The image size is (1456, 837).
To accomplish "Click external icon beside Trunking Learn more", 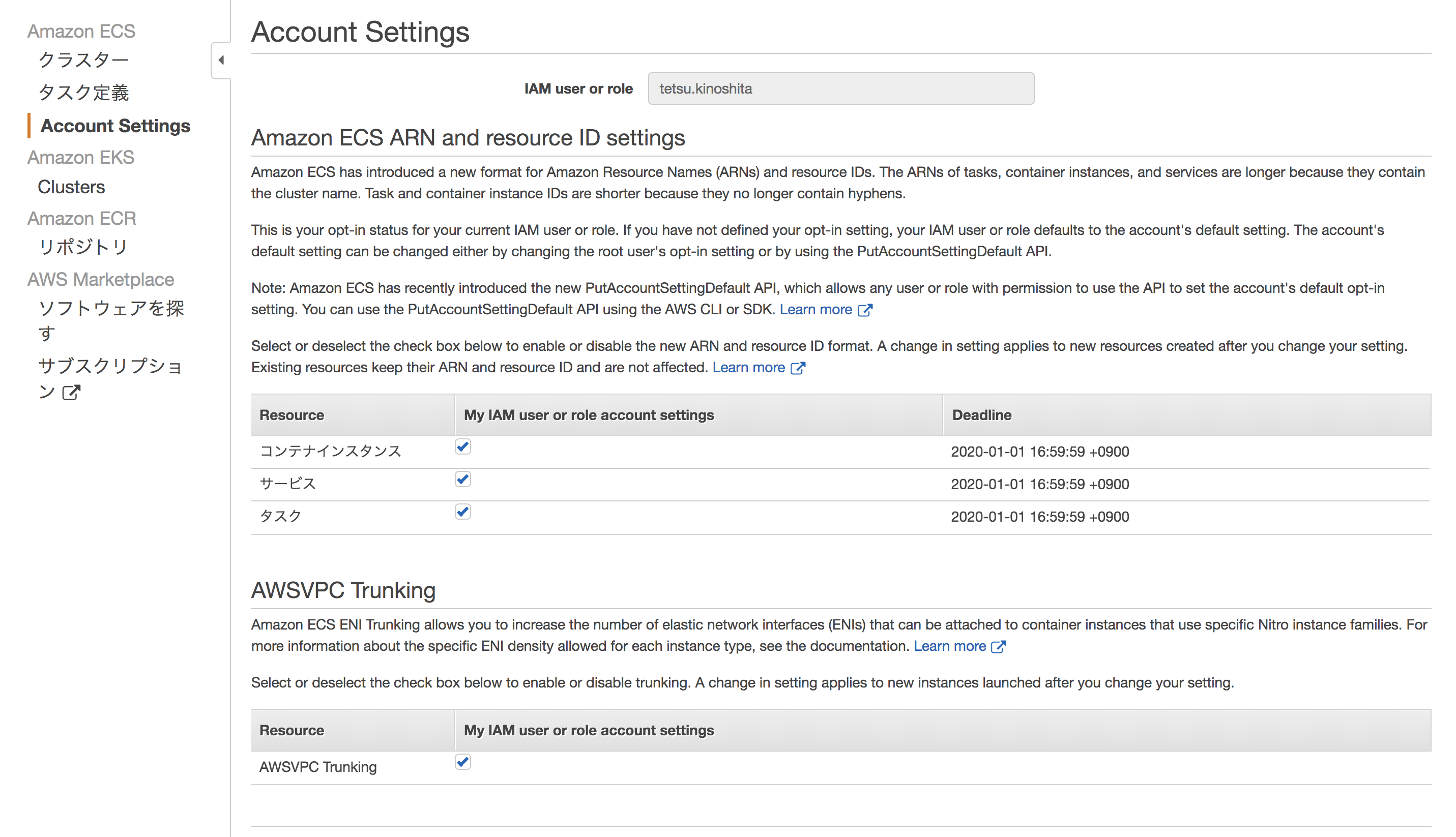I will pos(999,647).
